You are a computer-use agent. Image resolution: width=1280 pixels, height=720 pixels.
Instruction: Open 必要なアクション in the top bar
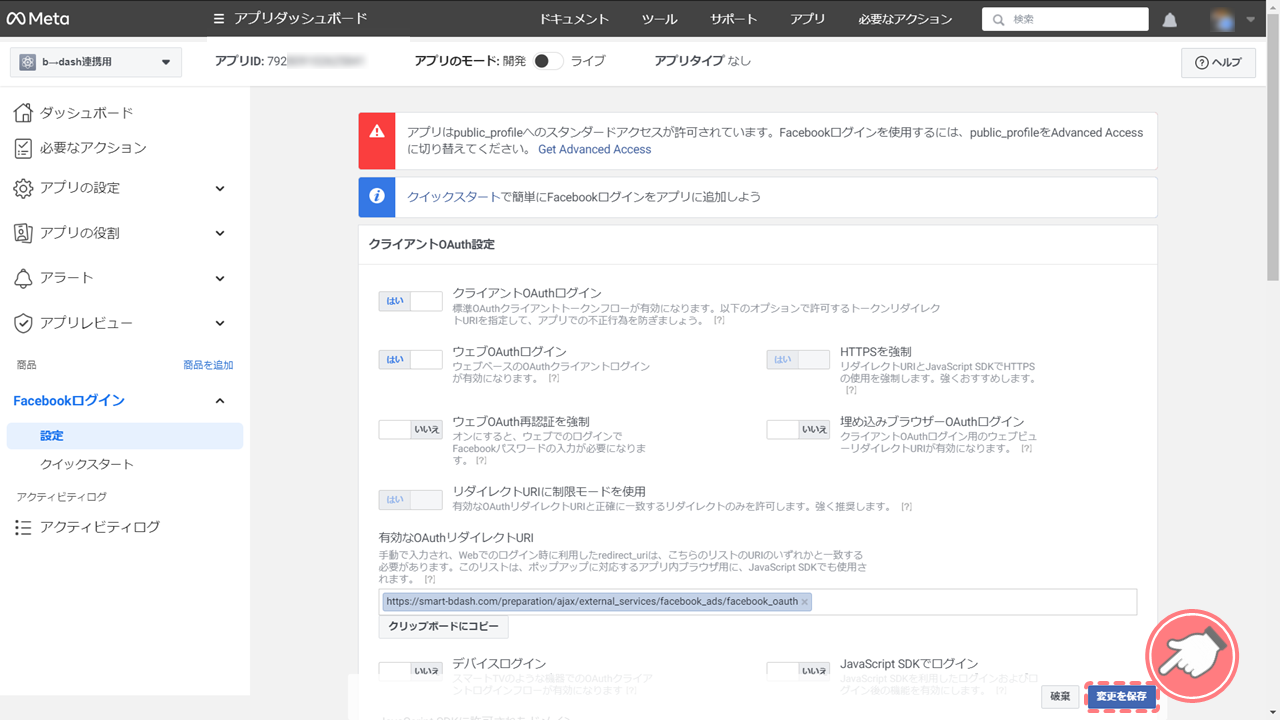pyautogui.click(x=905, y=19)
